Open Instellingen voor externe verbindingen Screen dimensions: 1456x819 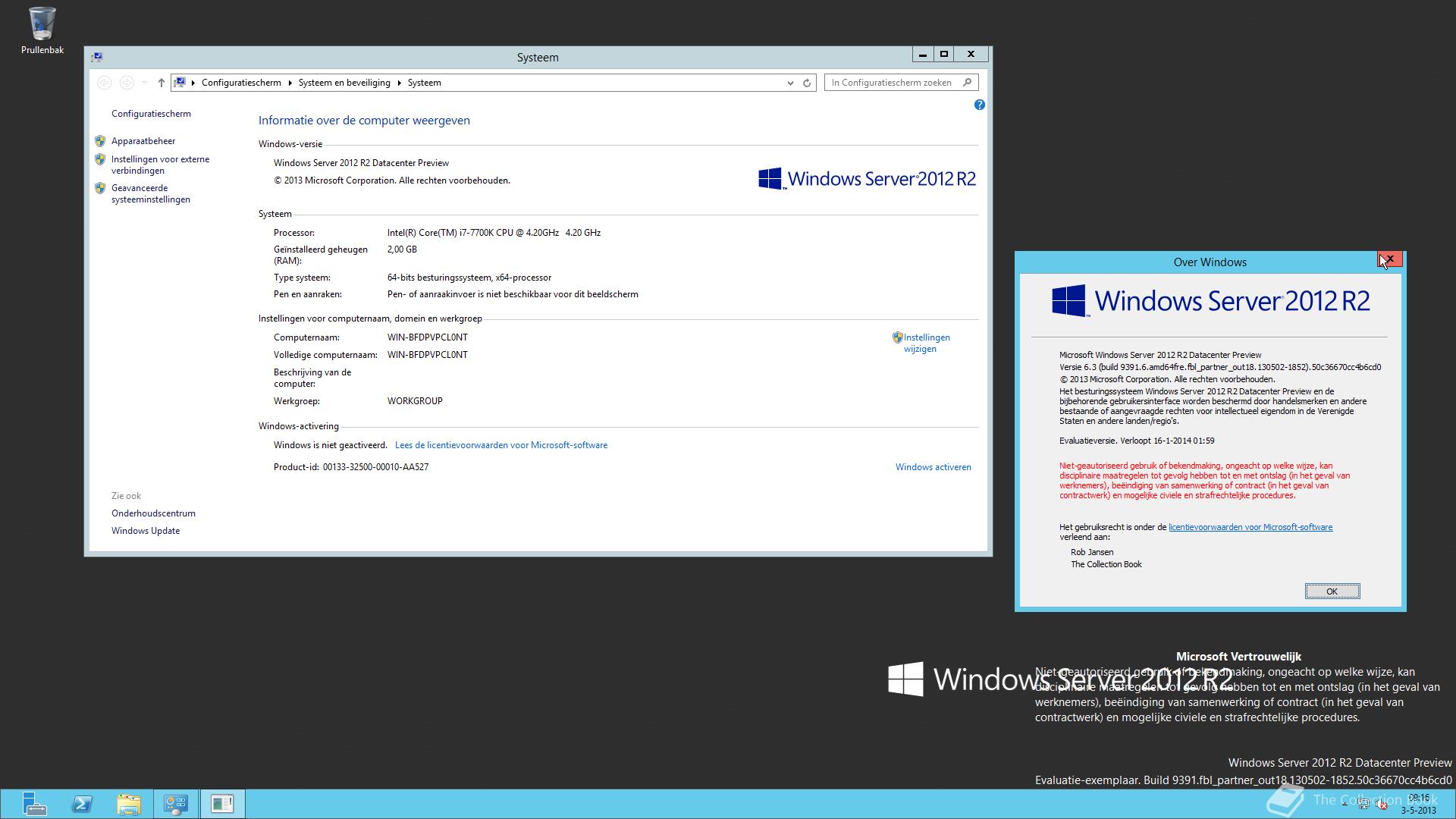(160, 165)
